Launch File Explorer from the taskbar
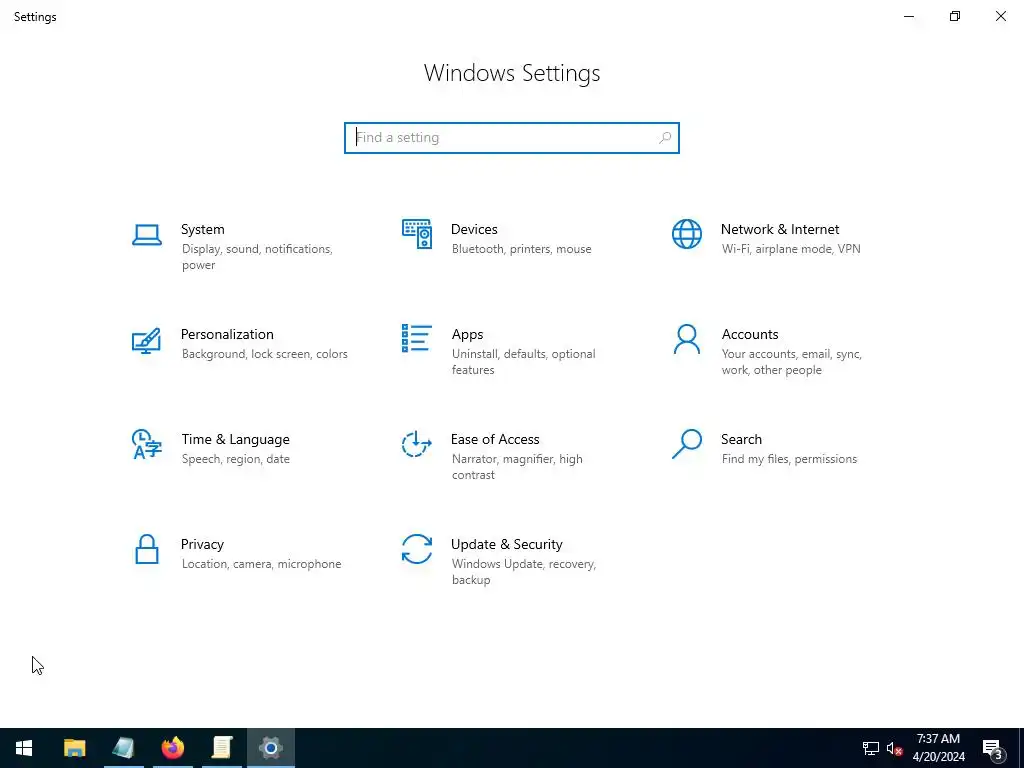This screenshot has height=768, width=1024. click(74, 748)
